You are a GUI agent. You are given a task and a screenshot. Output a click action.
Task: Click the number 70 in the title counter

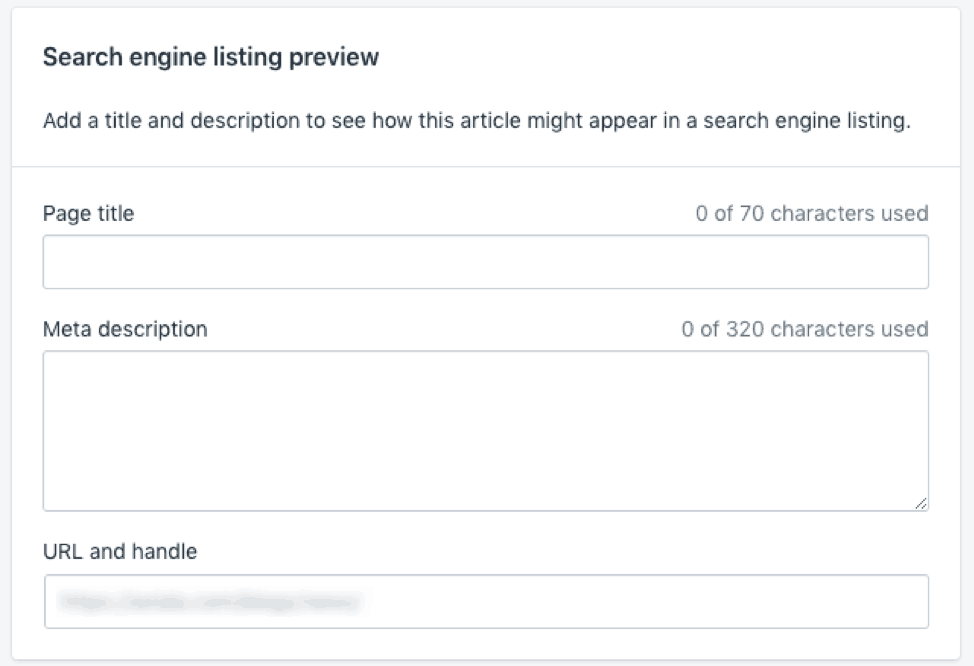(x=752, y=213)
